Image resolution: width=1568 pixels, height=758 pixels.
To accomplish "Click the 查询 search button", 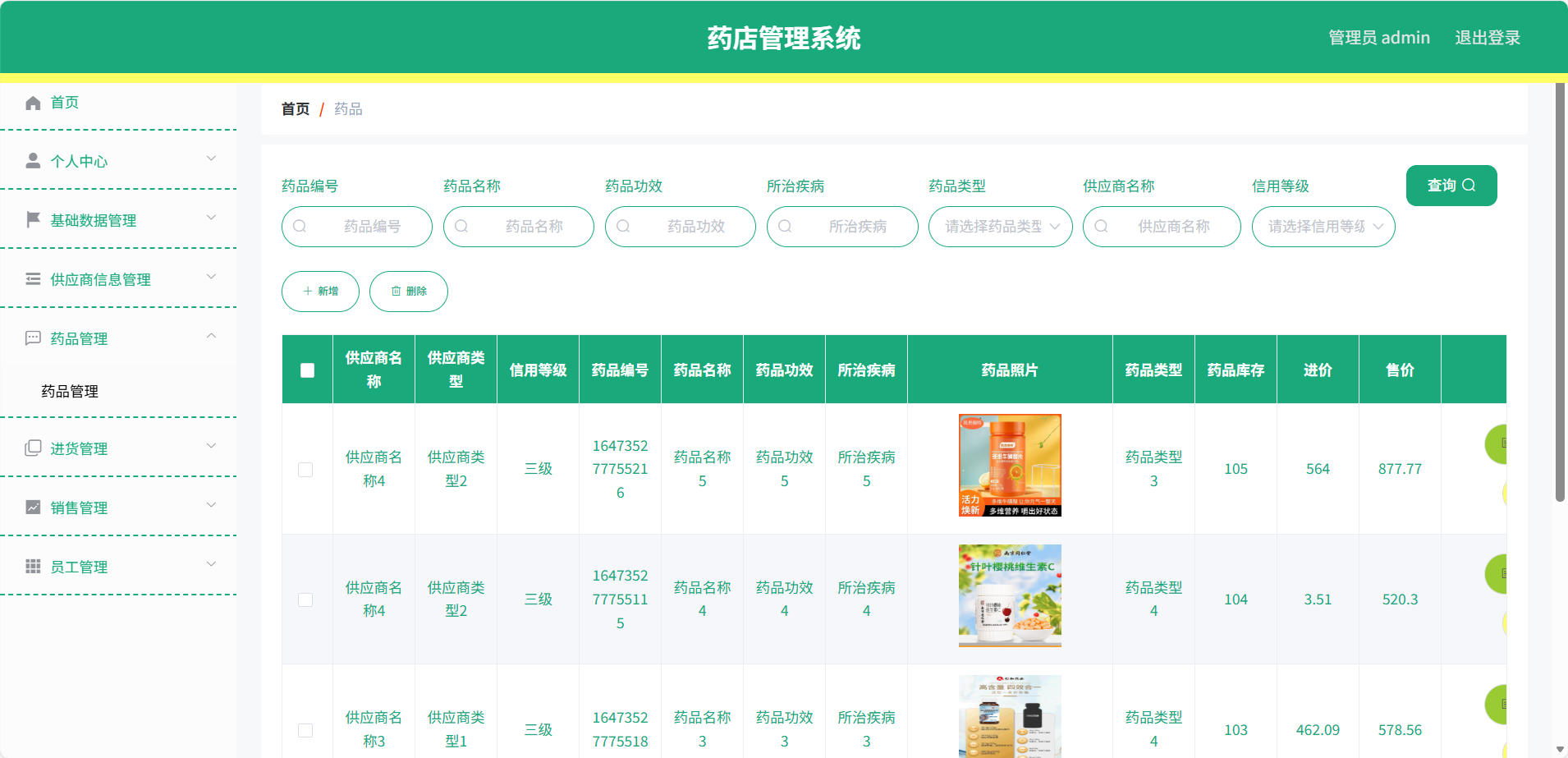I will (1451, 186).
